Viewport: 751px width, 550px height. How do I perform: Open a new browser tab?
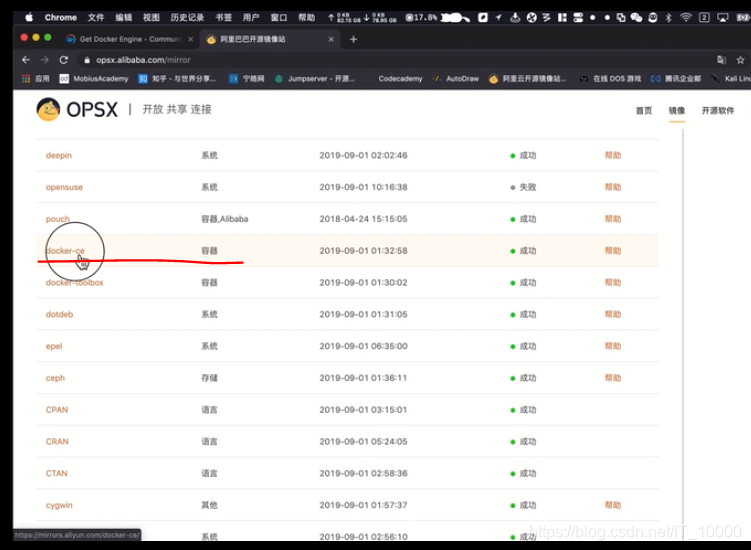pyautogui.click(x=353, y=39)
